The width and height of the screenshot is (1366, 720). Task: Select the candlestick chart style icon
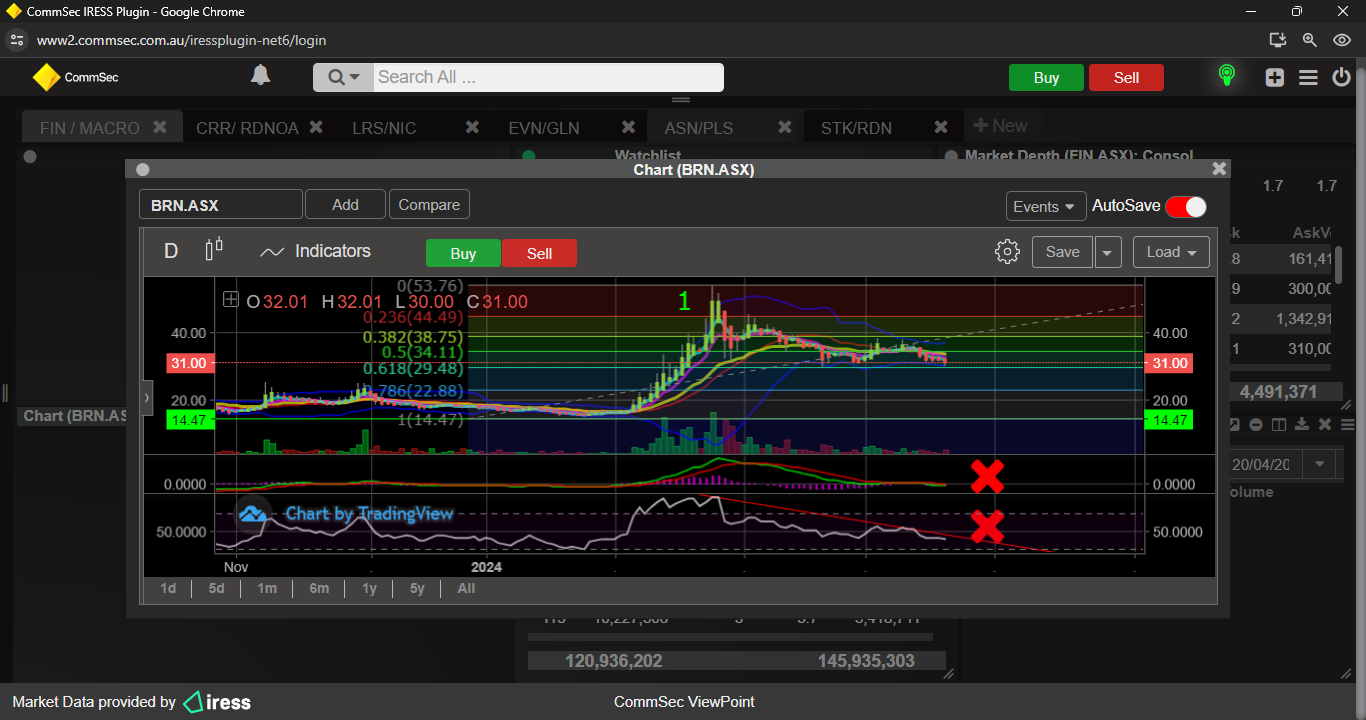213,250
